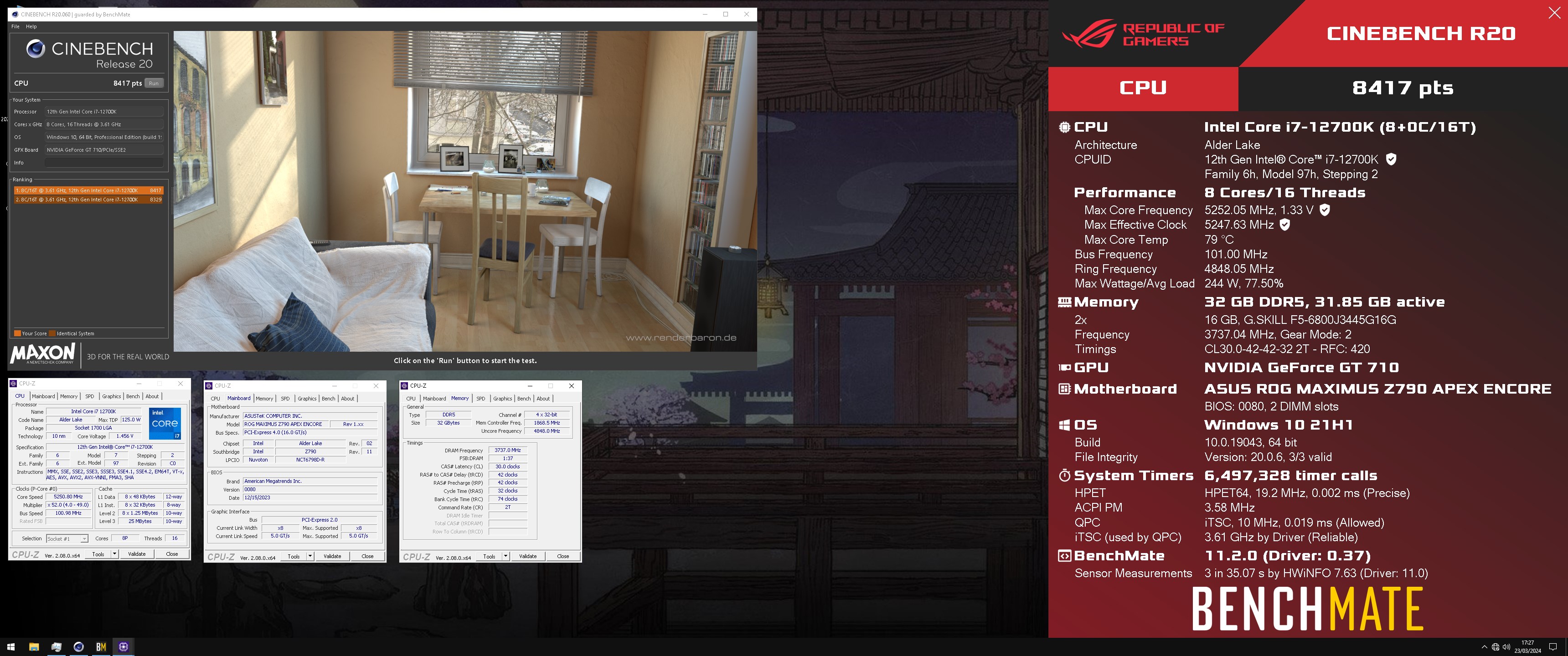Expand the Tools arrow in the CPU-Z CPU window
Image resolution: width=1568 pixels, height=656 pixels.
pos(114,554)
